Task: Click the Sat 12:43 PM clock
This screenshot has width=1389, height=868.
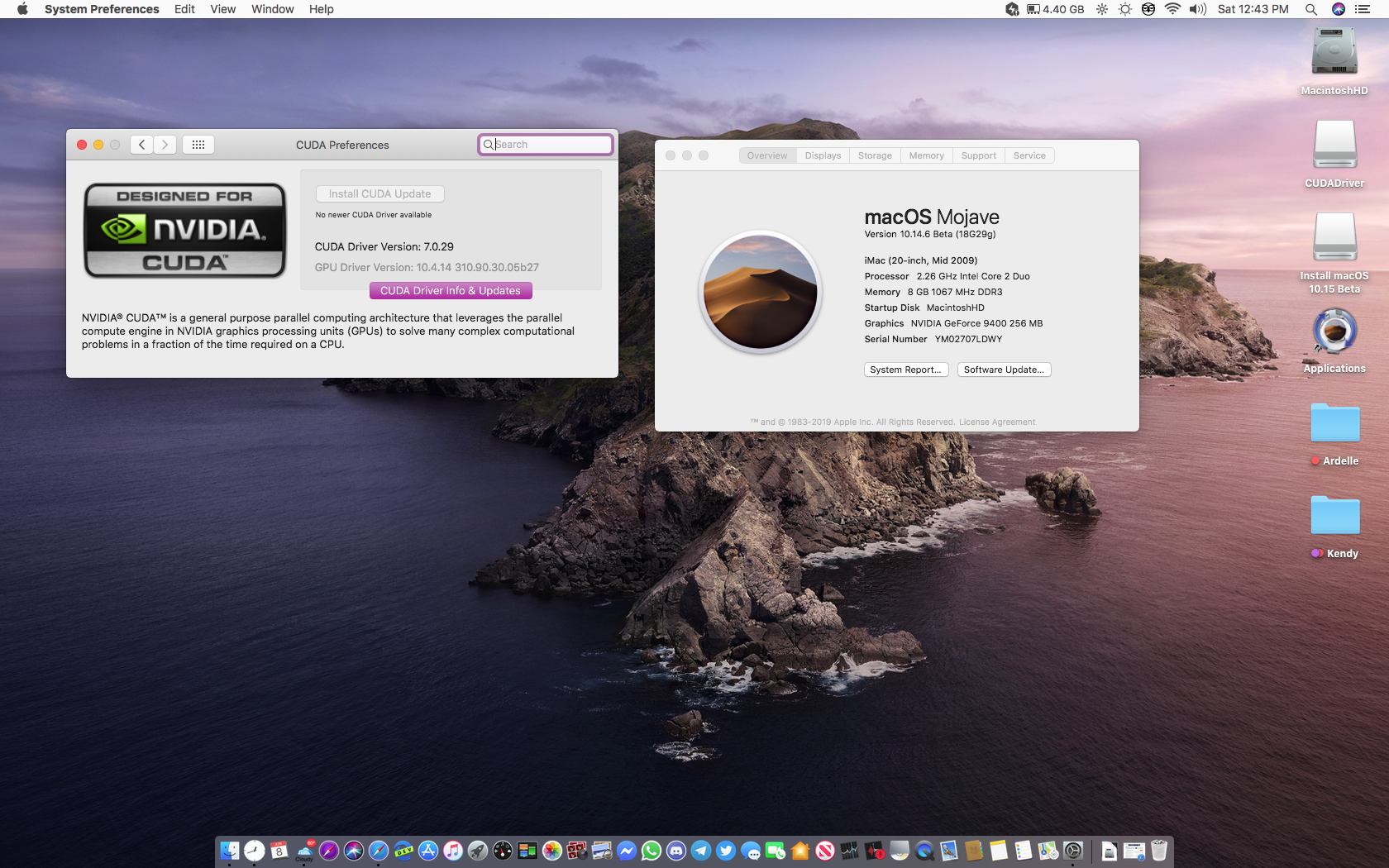Action: (x=1253, y=9)
